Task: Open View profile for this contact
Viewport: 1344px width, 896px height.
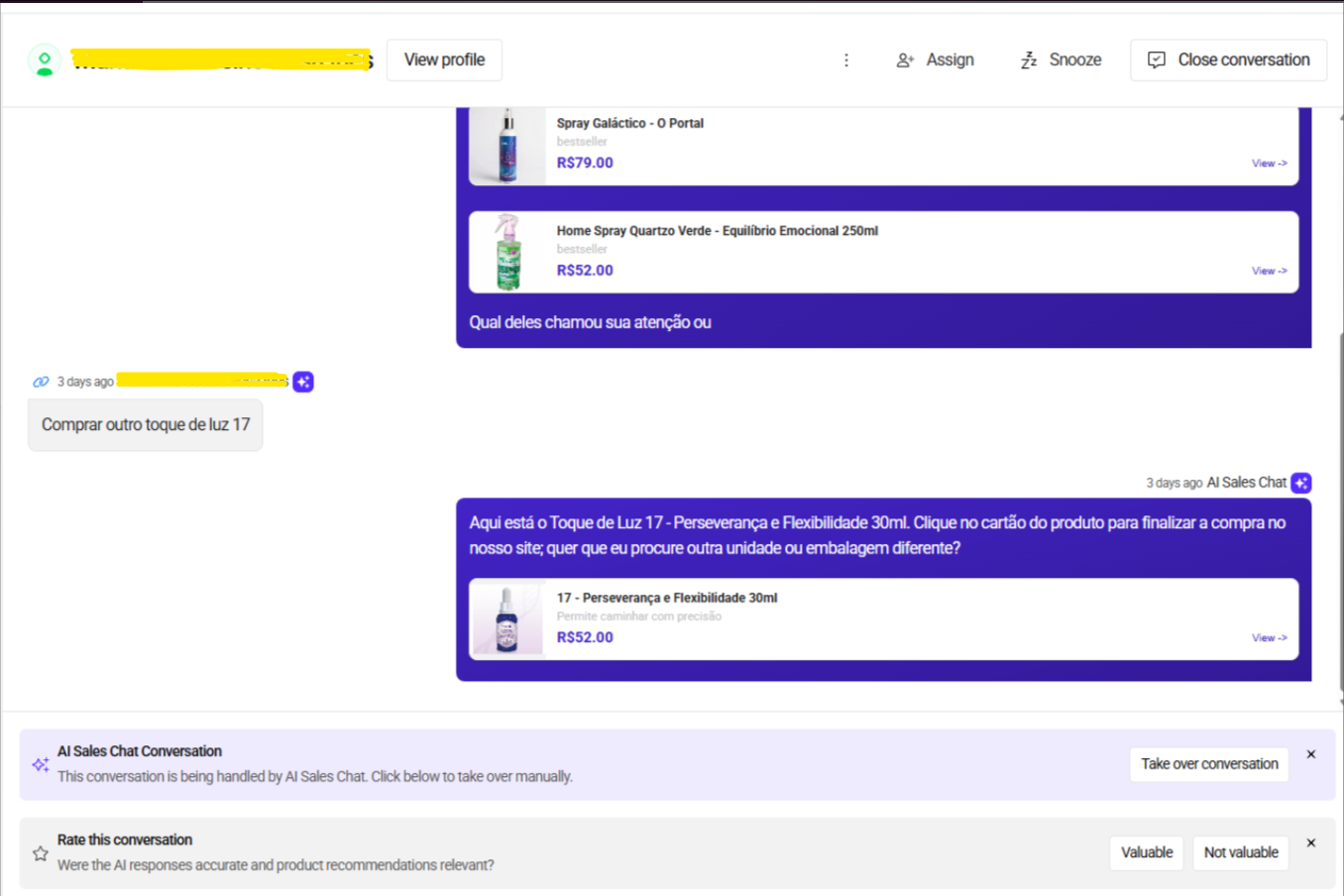Action: (444, 60)
